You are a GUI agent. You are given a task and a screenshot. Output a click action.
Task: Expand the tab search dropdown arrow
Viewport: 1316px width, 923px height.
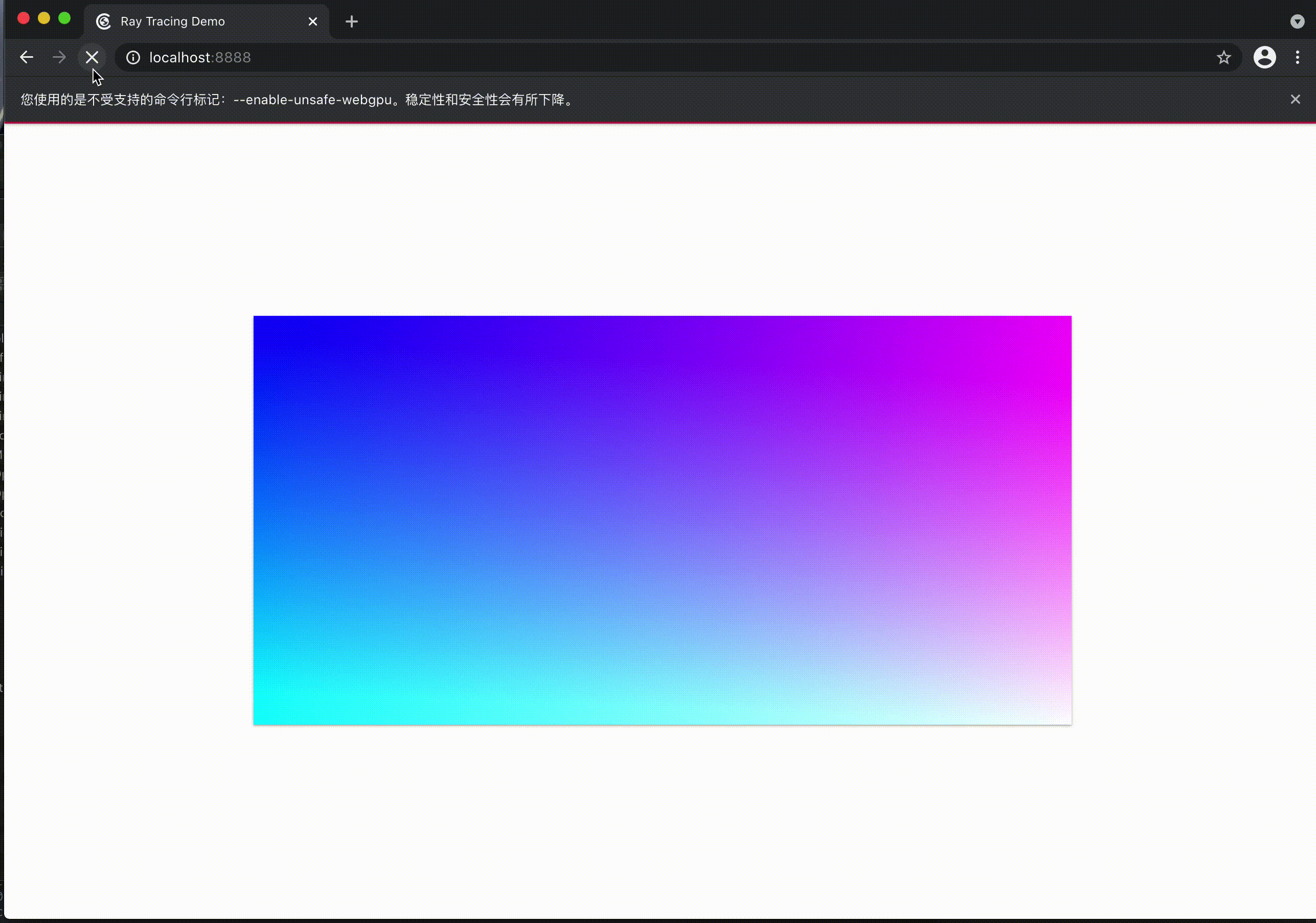[1297, 22]
